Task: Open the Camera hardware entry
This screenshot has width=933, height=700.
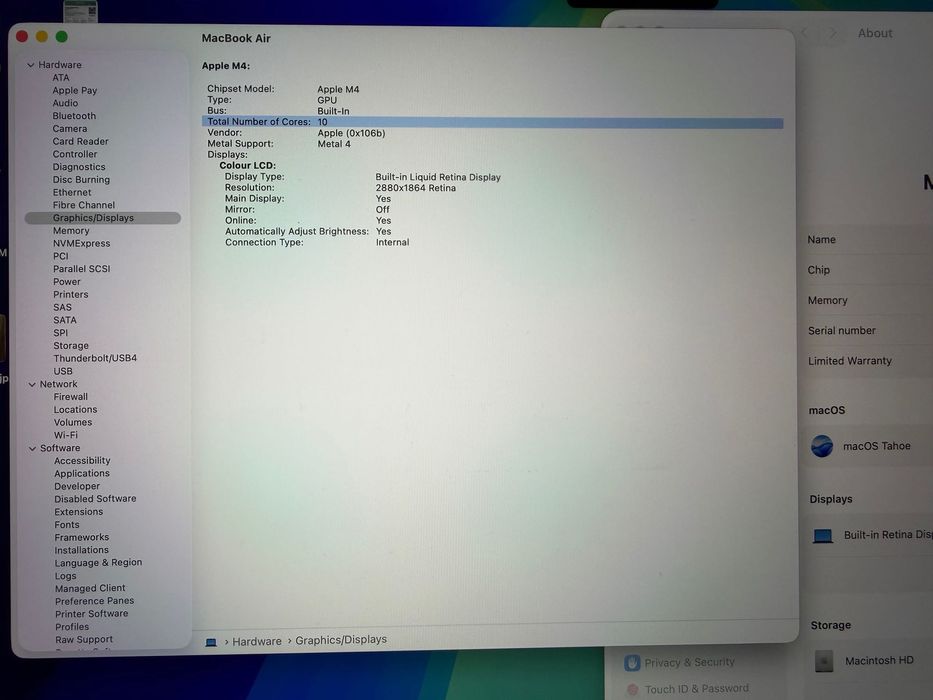Action: pos(70,129)
